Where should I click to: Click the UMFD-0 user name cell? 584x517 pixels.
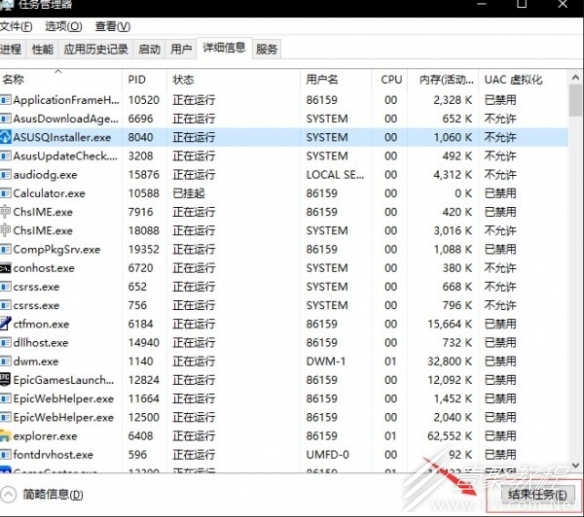point(328,455)
